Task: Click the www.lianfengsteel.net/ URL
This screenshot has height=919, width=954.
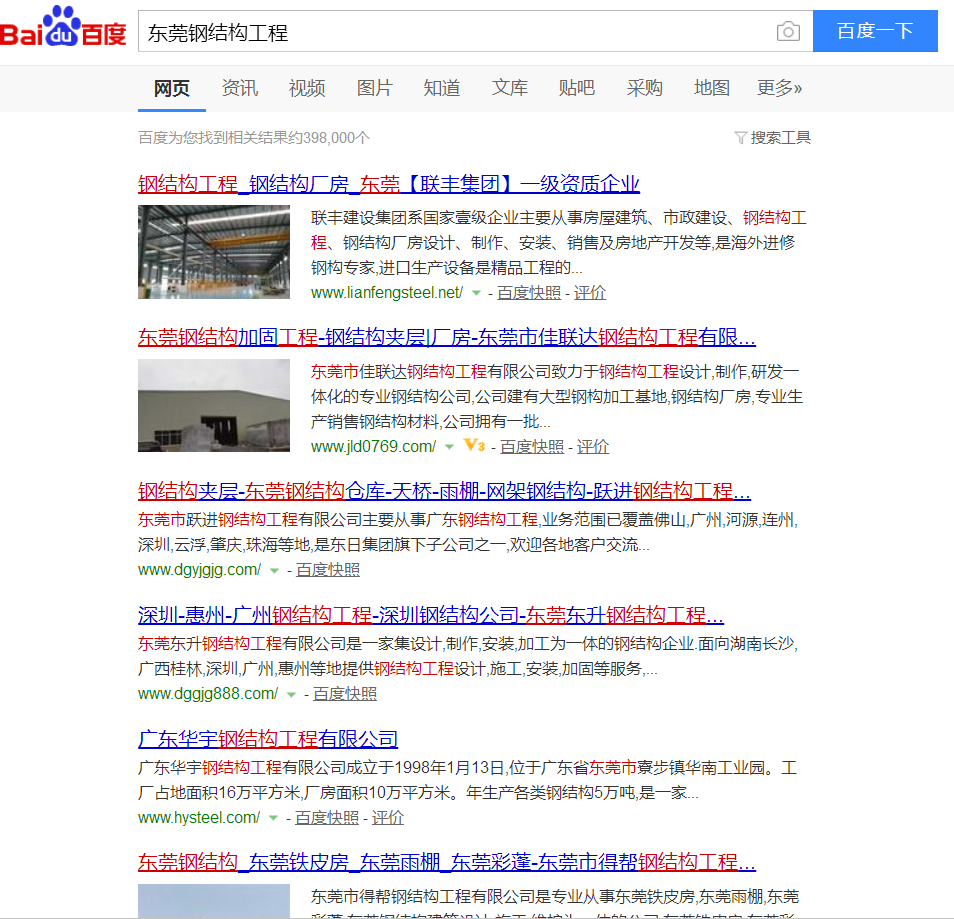Action: (387, 293)
